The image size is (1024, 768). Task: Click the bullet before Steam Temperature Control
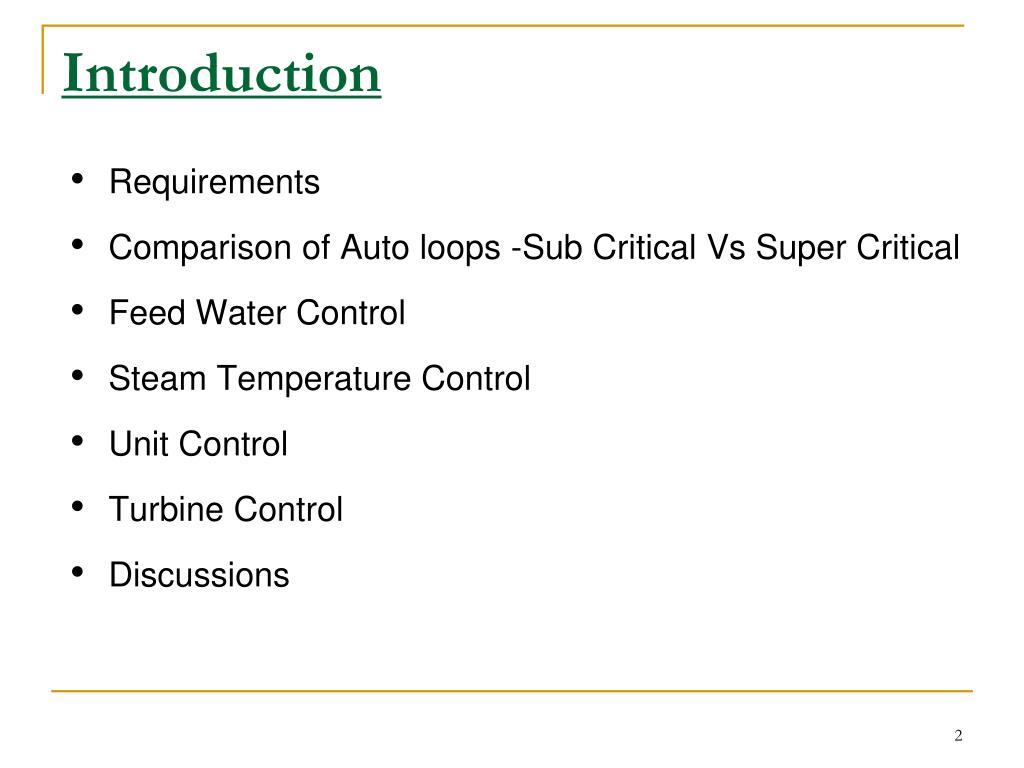(78, 376)
